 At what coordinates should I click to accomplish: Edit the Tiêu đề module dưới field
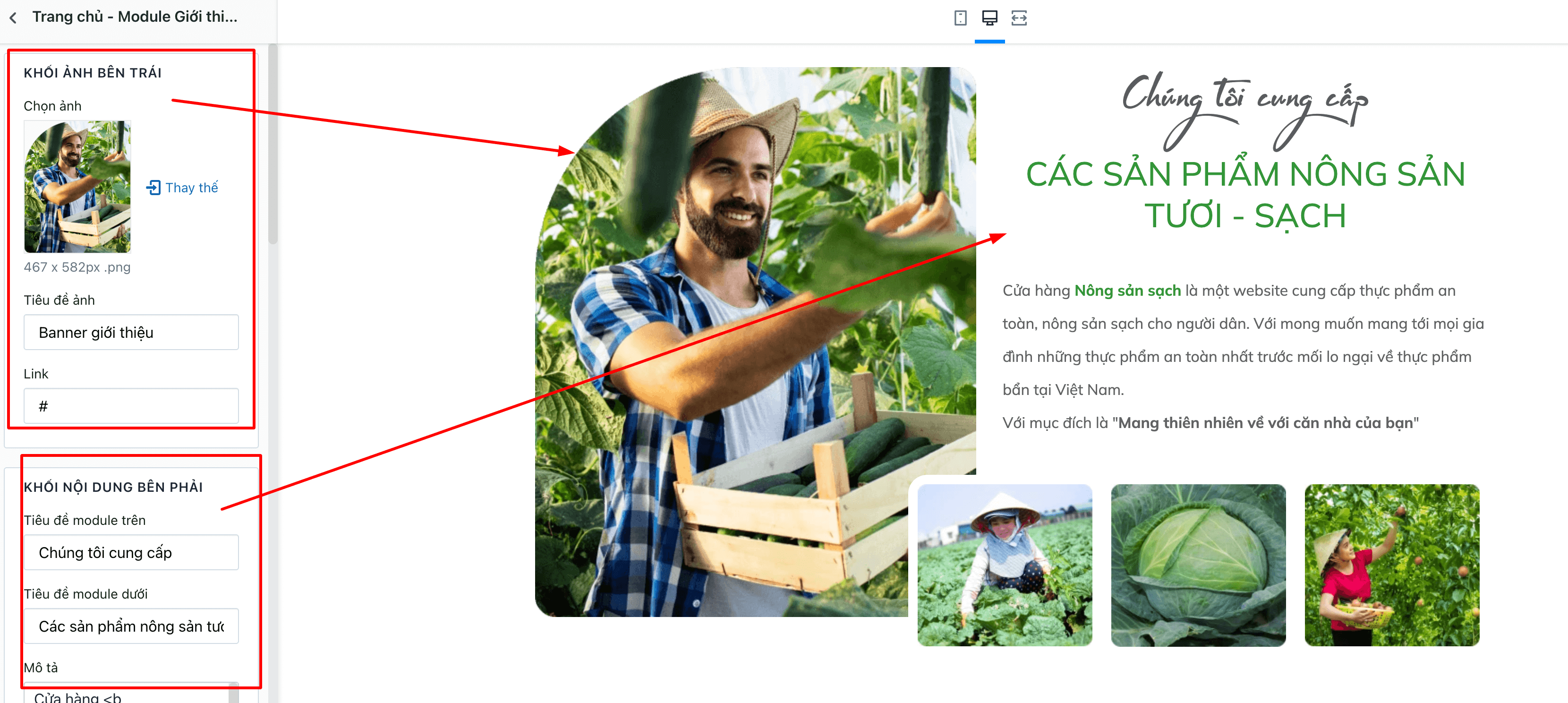pos(131,626)
